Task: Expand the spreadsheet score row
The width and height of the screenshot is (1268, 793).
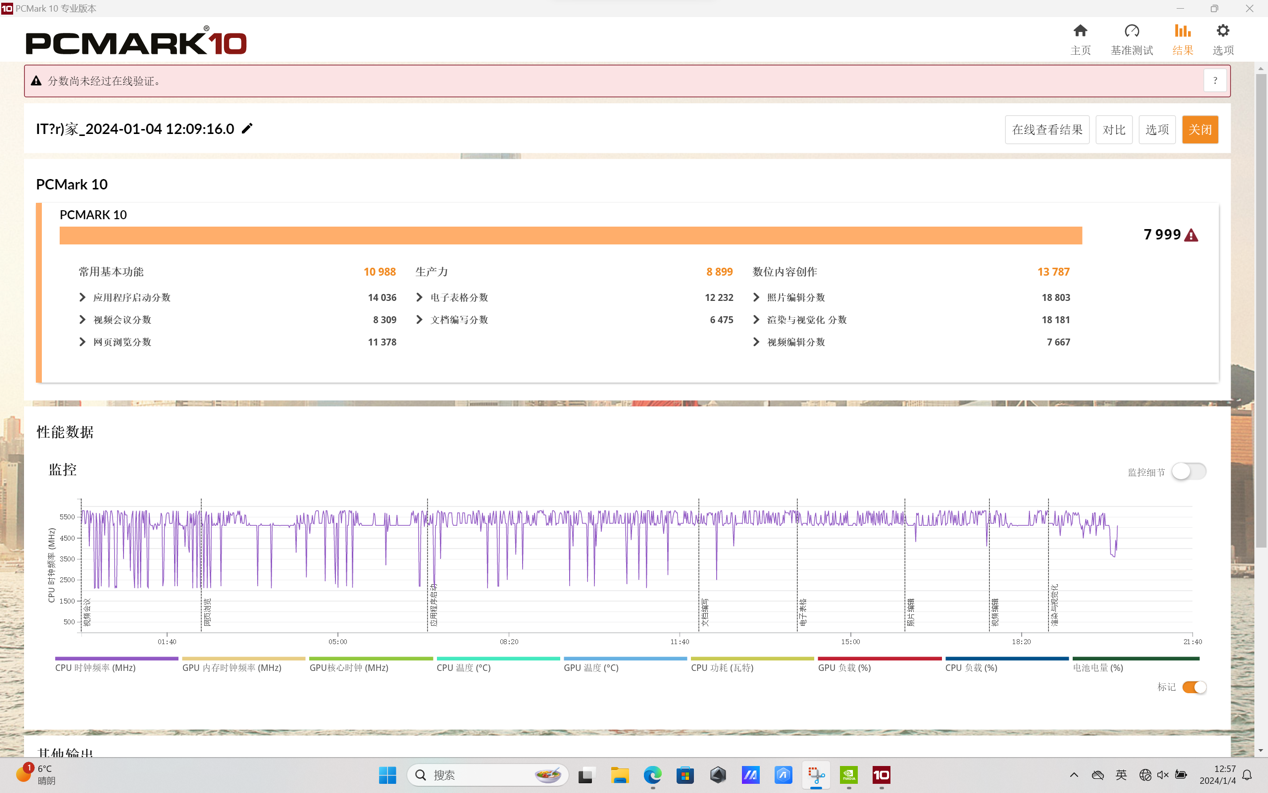Action: [420, 297]
